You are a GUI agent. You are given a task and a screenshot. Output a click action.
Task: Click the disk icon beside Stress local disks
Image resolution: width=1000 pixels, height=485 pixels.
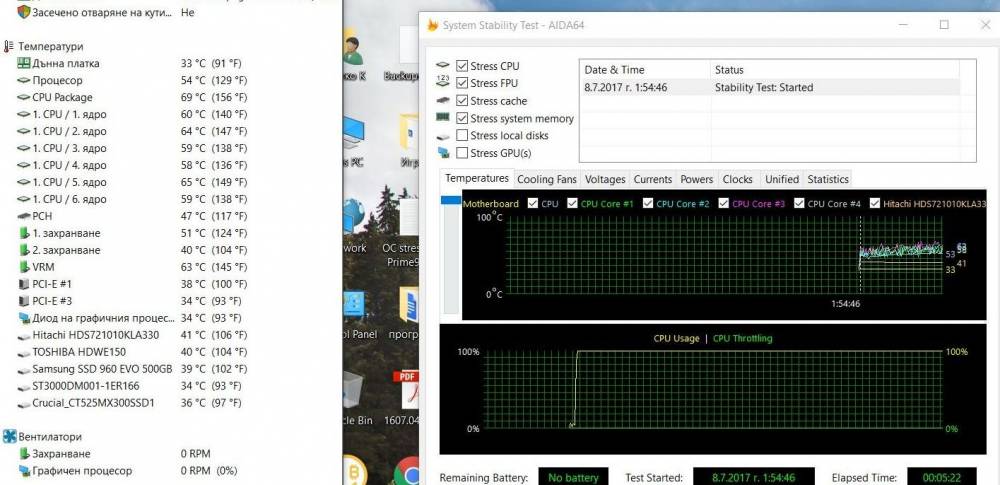point(443,136)
